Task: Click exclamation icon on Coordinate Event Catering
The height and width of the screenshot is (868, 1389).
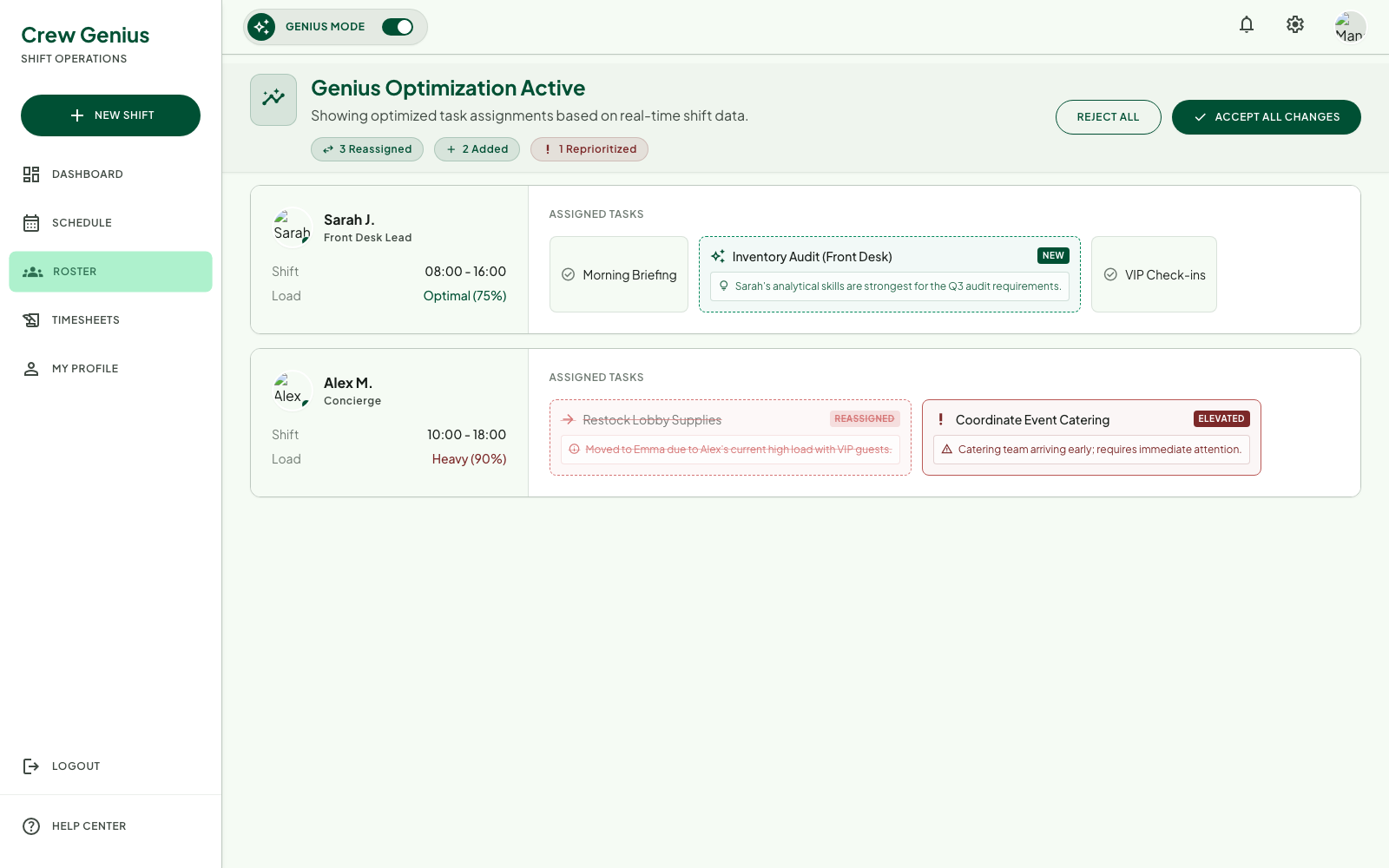Action: click(941, 419)
